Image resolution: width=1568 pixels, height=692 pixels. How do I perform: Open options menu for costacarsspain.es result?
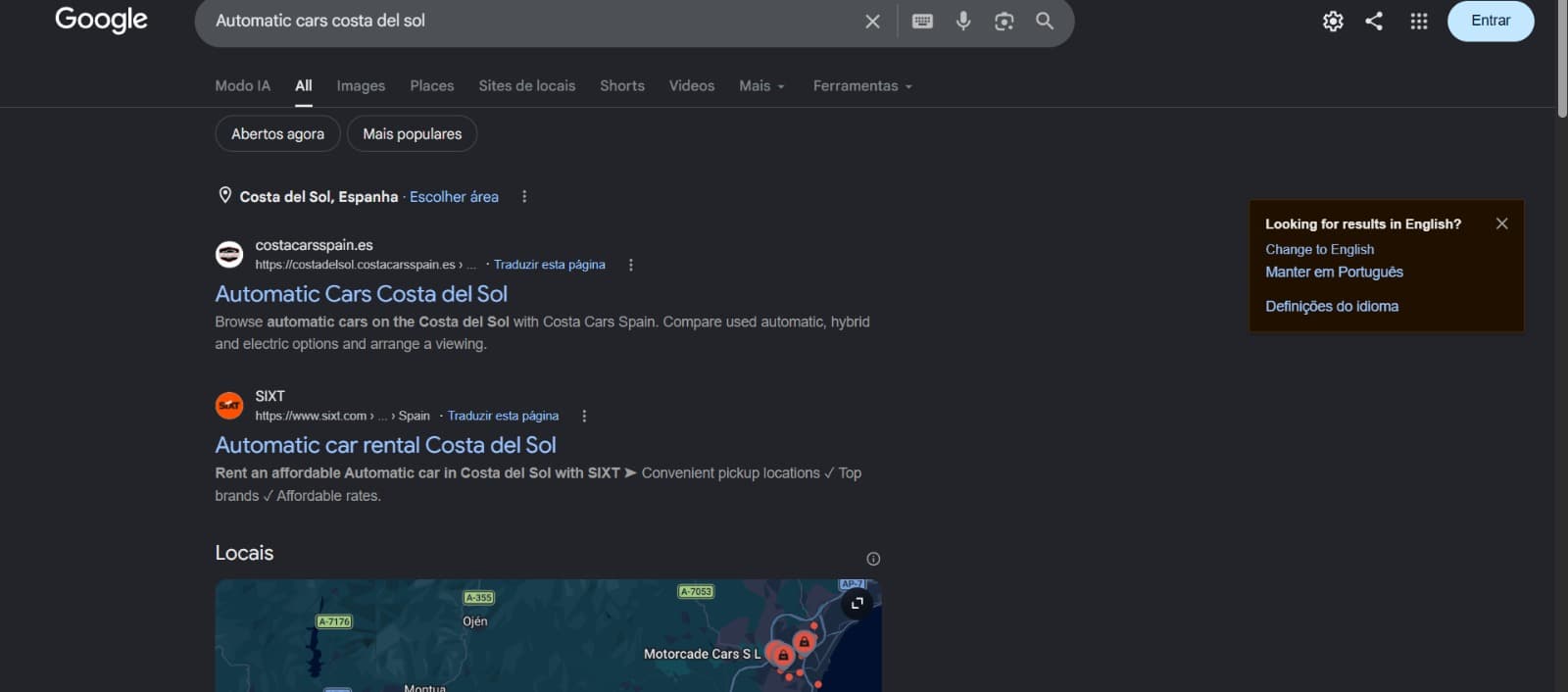click(x=631, y=265)
